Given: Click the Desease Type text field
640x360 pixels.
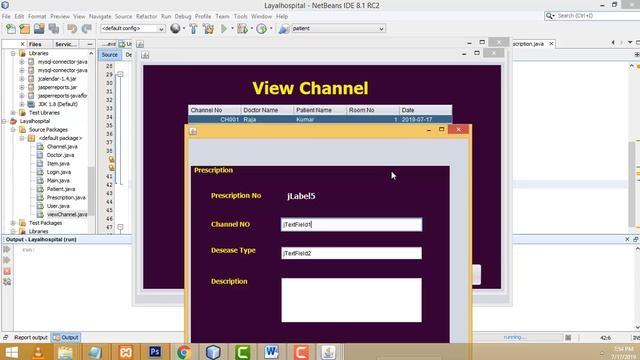Looking at the screenshot, I should 351,253.
